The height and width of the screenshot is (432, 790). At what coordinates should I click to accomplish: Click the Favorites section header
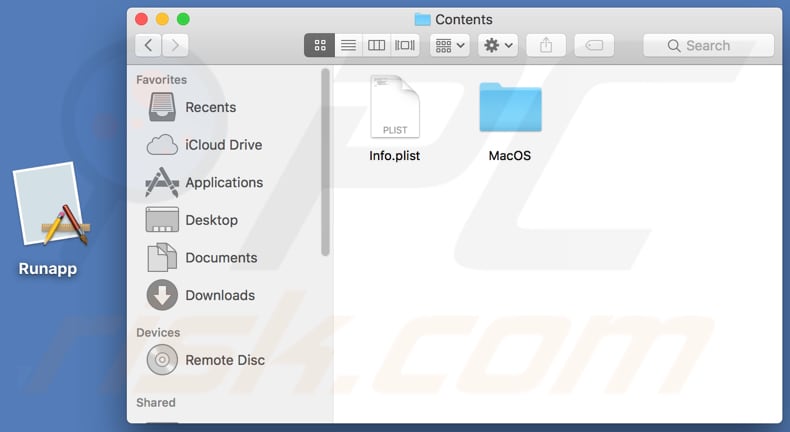tap(161, 80)
